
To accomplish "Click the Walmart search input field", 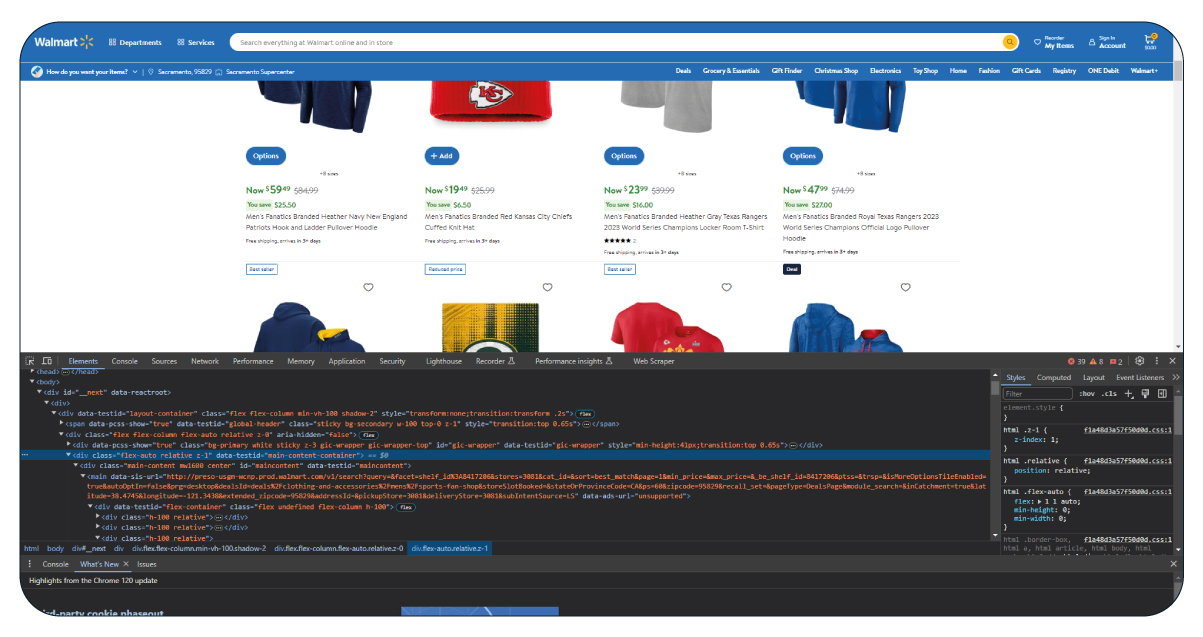I will coord(615,42).
